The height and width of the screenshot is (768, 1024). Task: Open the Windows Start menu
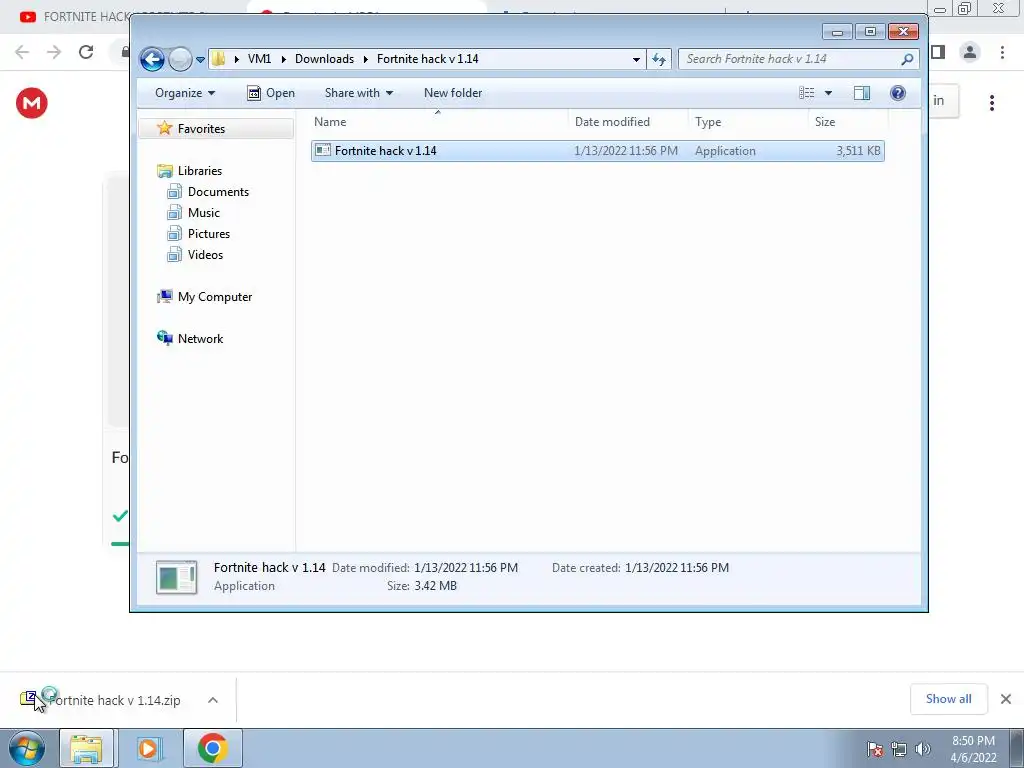27,748
